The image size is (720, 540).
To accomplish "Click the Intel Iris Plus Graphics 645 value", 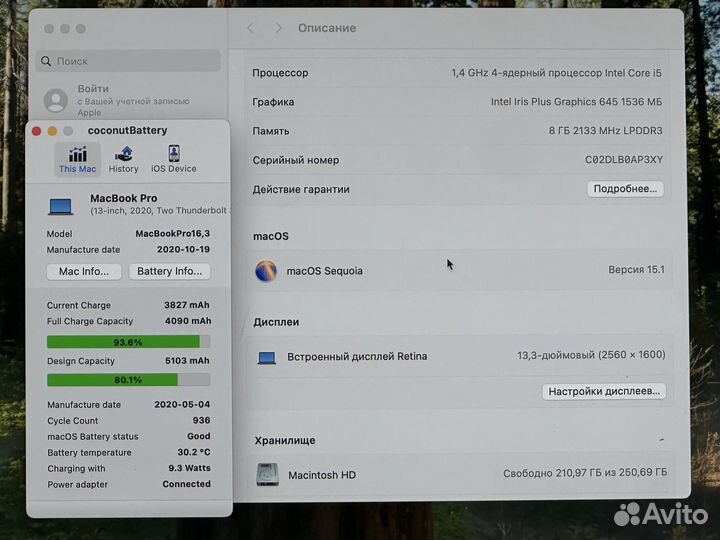I will pos(576,102).
